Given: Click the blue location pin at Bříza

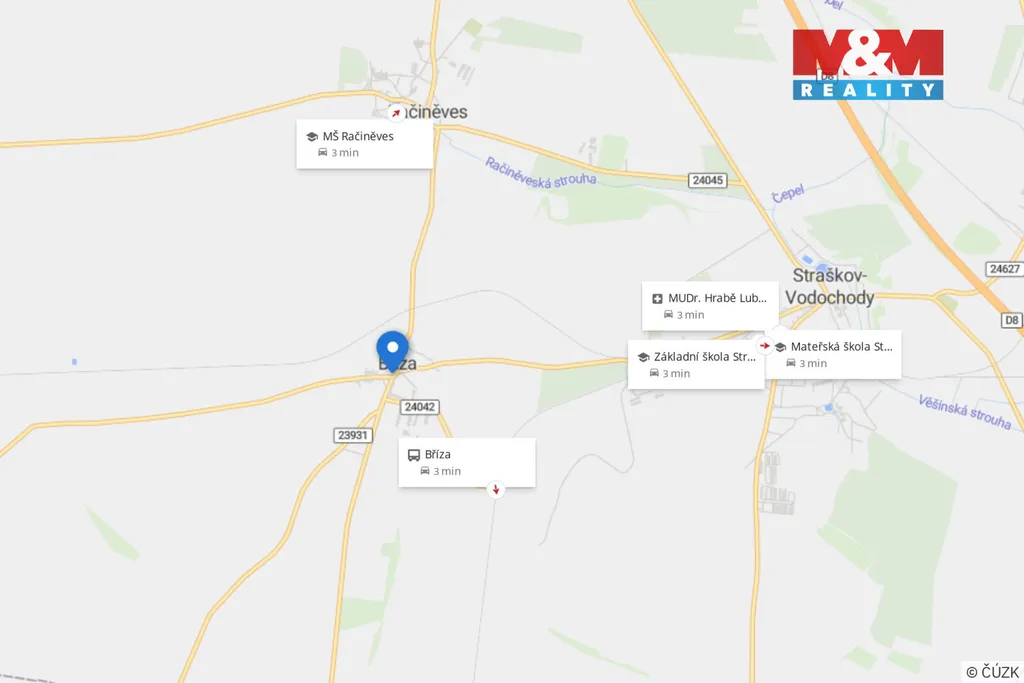Looking at the screenshot, I should point(392,351).
